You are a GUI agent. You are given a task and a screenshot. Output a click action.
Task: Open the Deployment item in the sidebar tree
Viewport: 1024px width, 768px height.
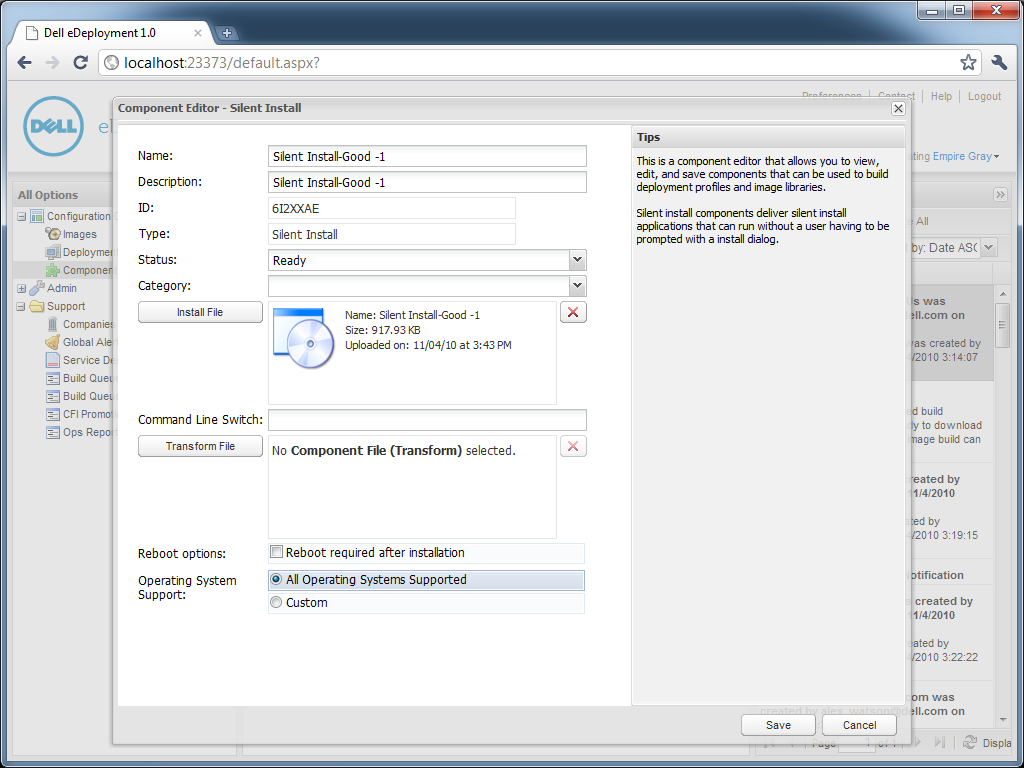coord(79,252)
